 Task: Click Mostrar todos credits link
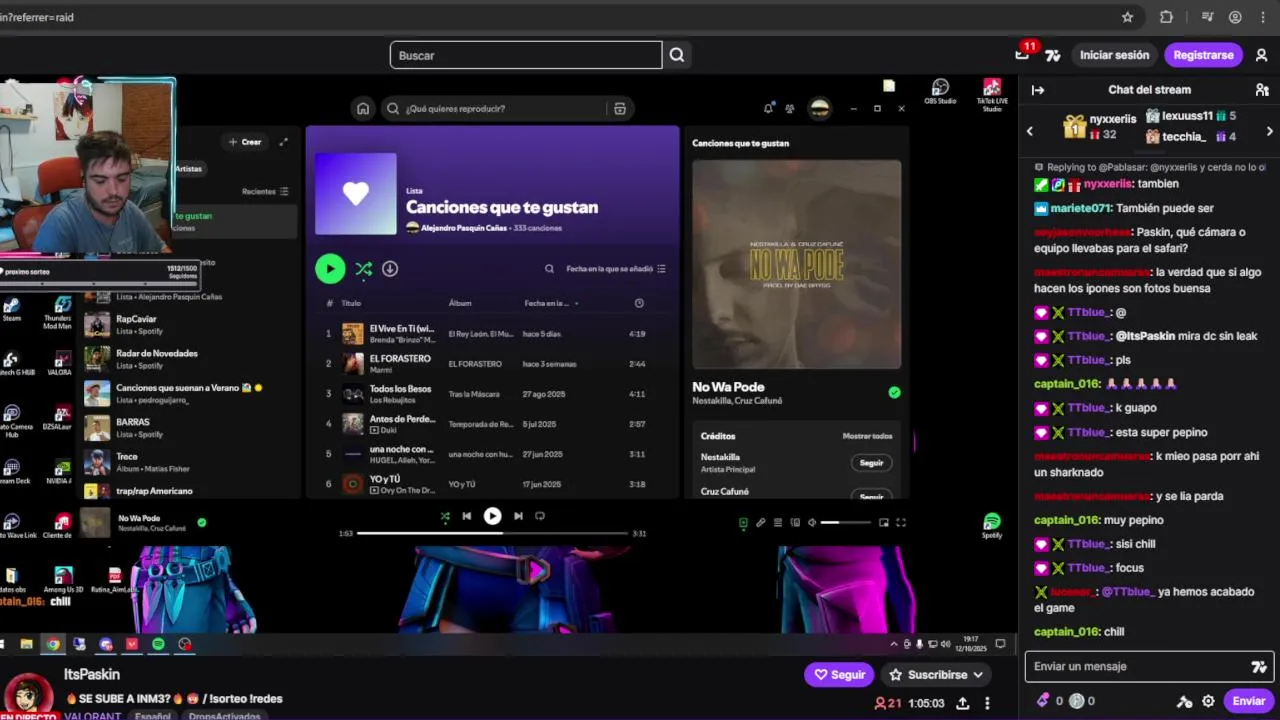867,436
